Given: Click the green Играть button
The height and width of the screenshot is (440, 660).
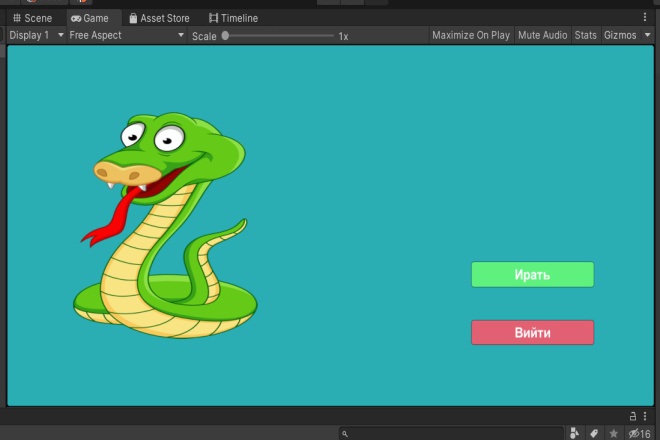Looking at the screenshot, I should 532,275.
